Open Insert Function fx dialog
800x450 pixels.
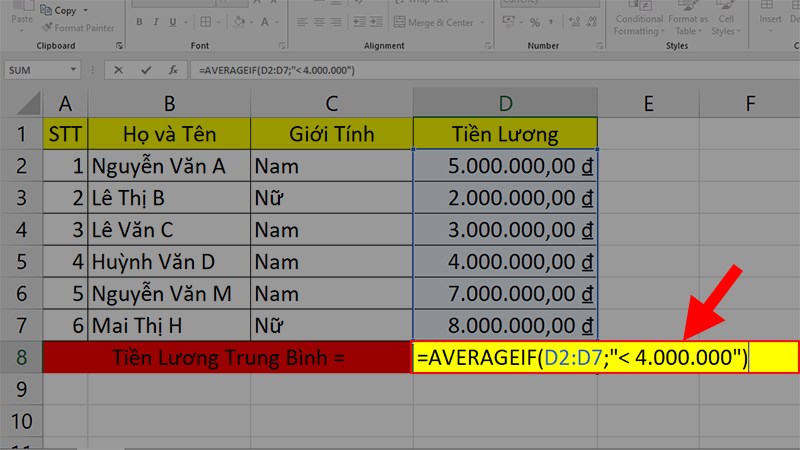tap(173, 70)
